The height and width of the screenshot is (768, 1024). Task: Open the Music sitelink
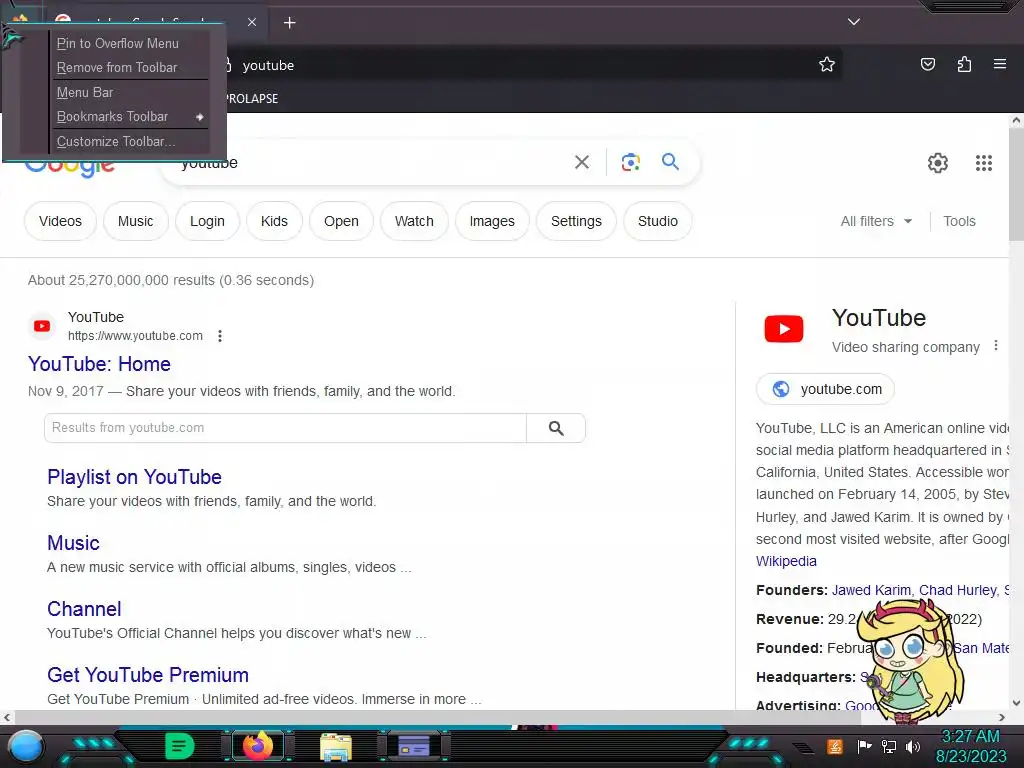[73, 543]
